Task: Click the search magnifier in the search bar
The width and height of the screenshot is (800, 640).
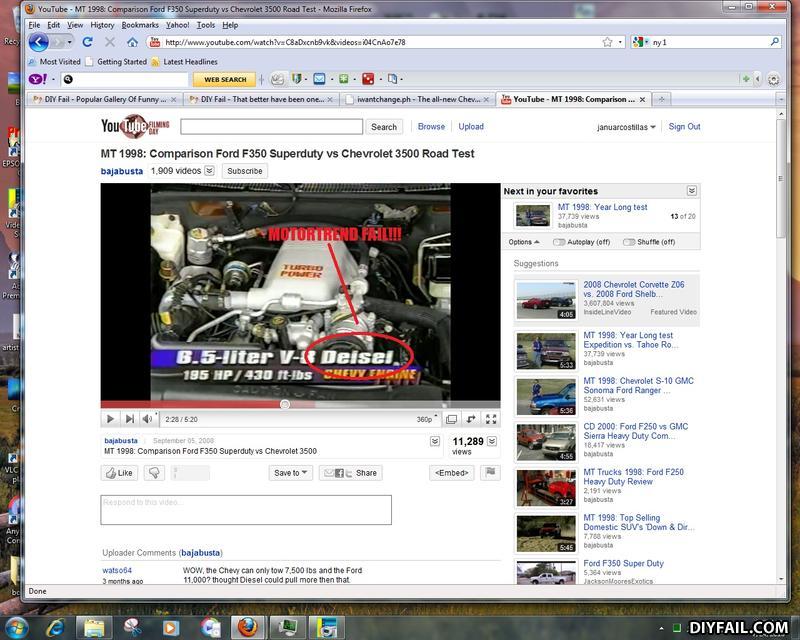Action: [x=774, y=42]
